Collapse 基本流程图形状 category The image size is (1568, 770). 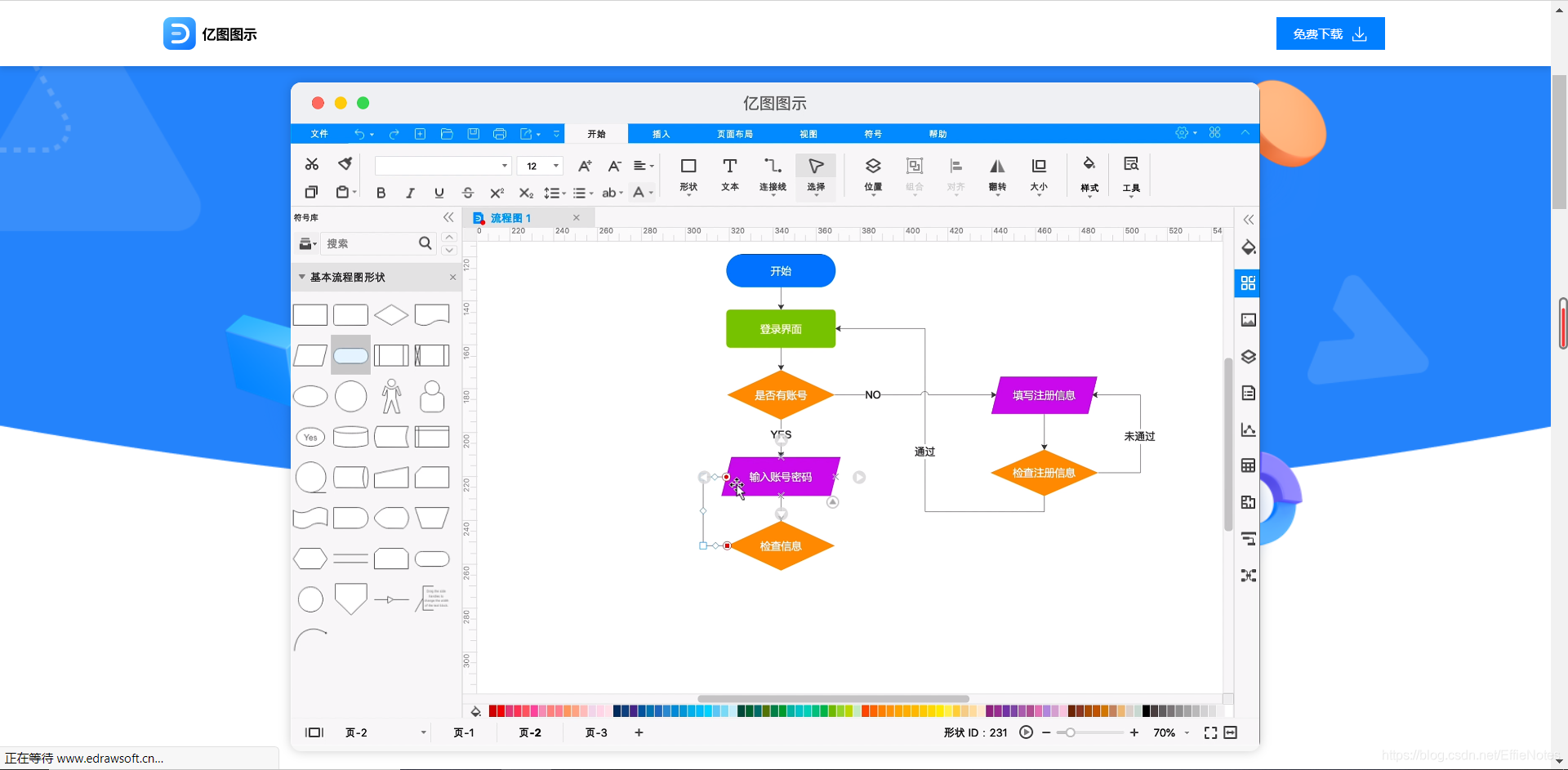point(301,277)
